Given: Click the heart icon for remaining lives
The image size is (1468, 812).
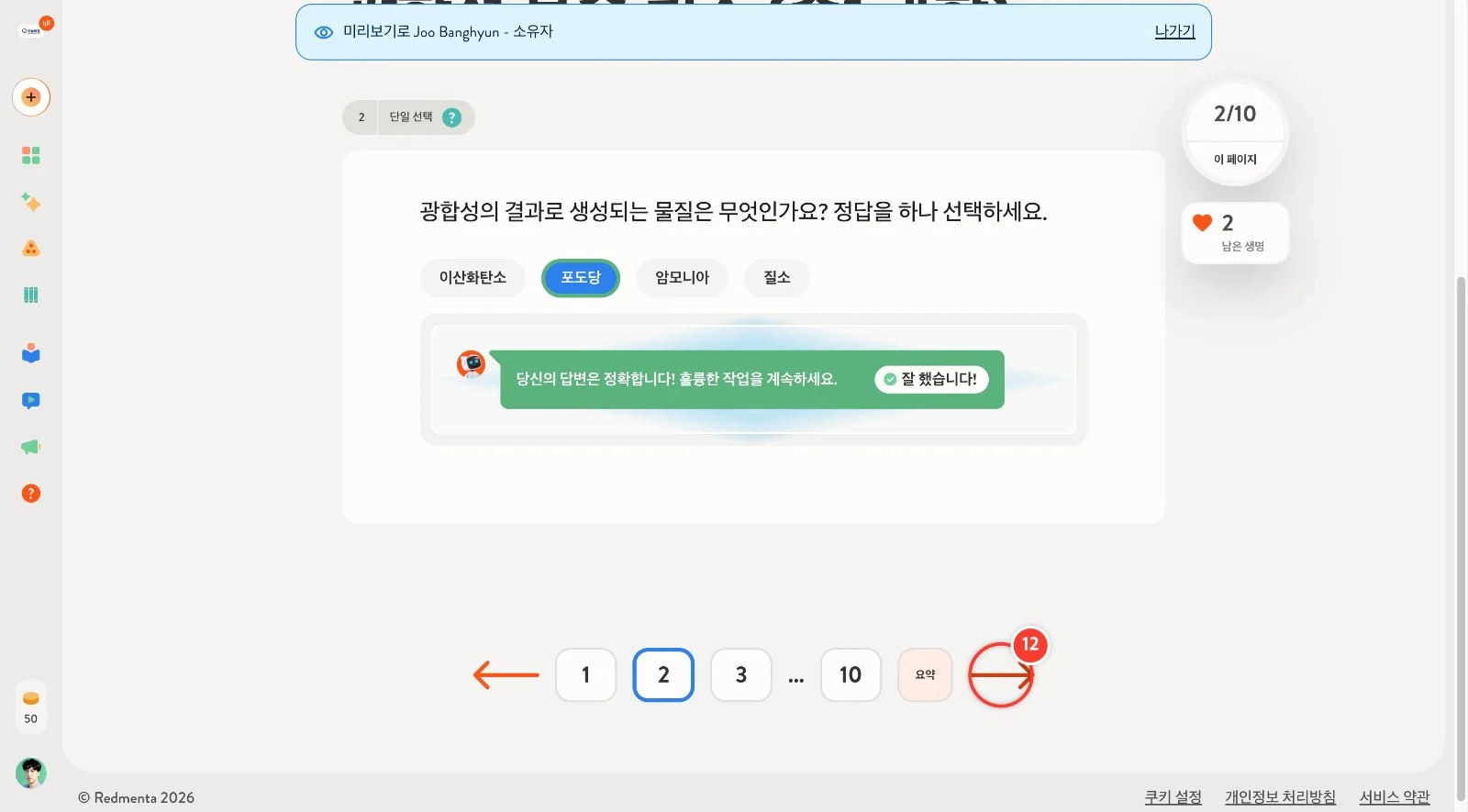Looking at the screenshot, I should coord(1203,222).
